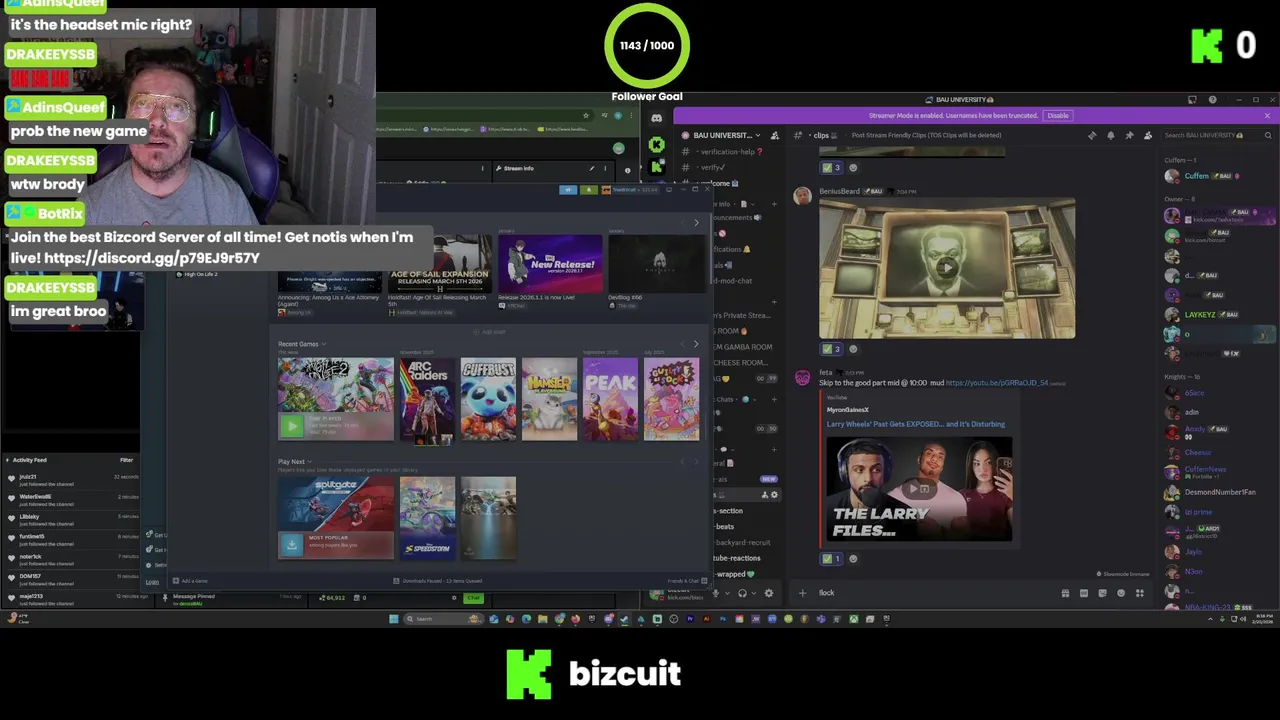Open the green Kick server icon in Discord sidebar
Image resolution: width=1280 pixels, height=720 pixels.
(656, 145)
